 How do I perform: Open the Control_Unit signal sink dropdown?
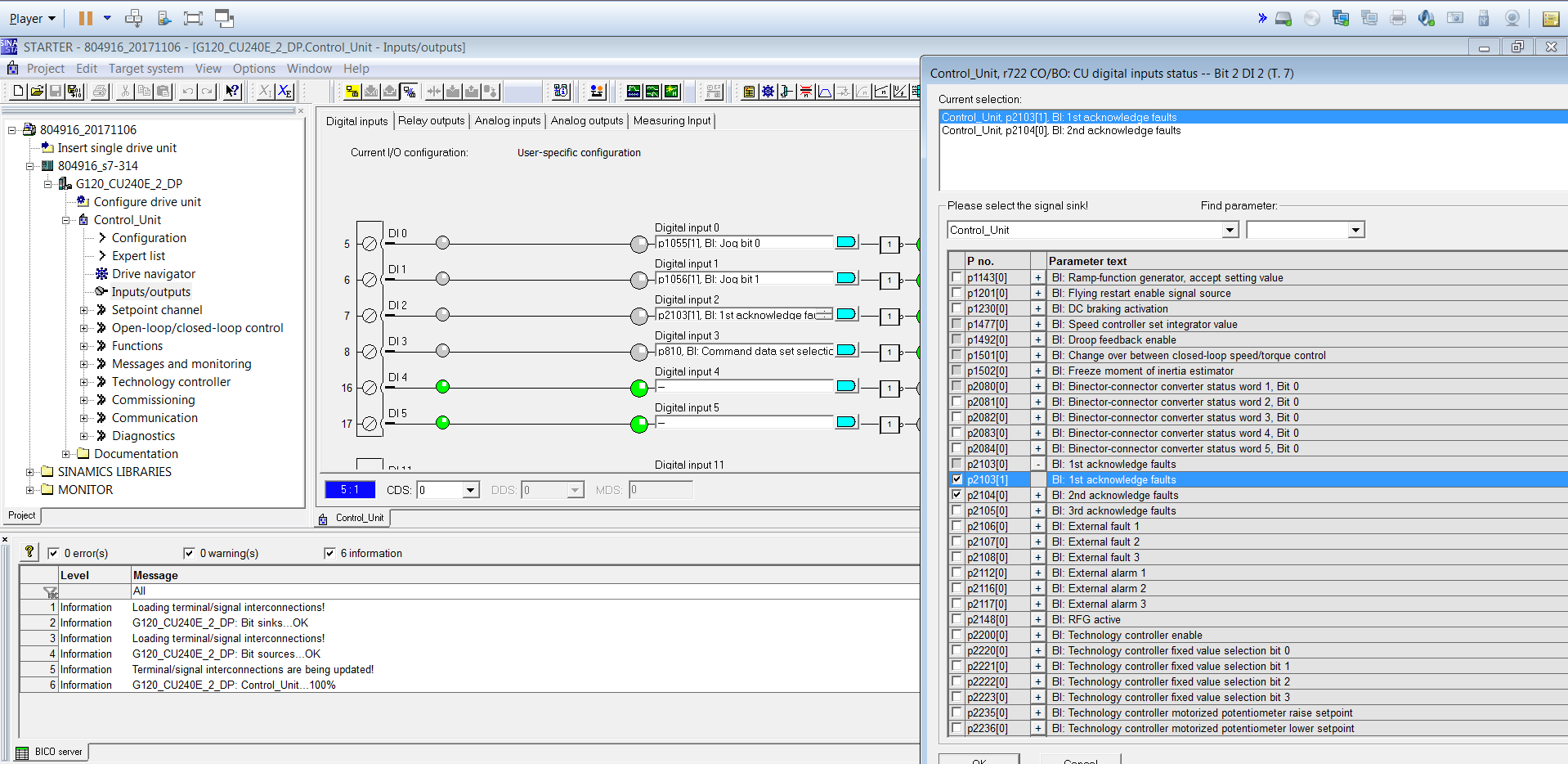pyautogui.click(x=1230, y=230)
